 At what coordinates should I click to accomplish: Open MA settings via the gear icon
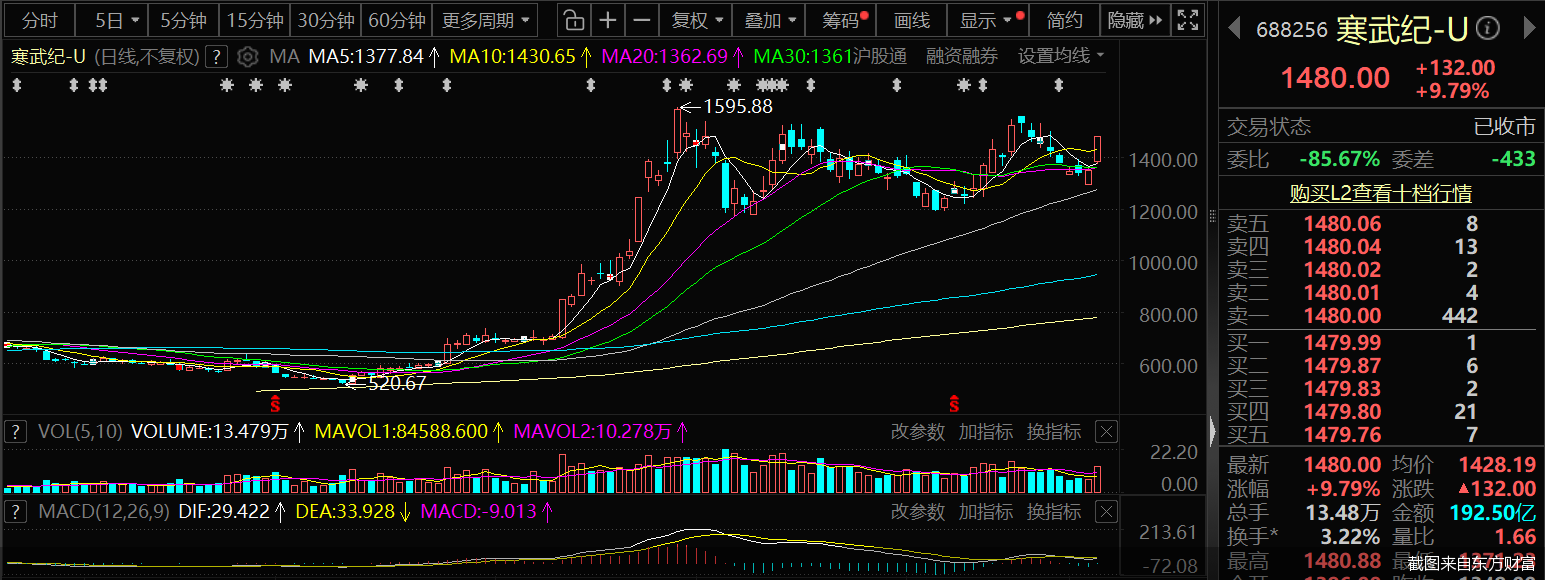(248, 56)
